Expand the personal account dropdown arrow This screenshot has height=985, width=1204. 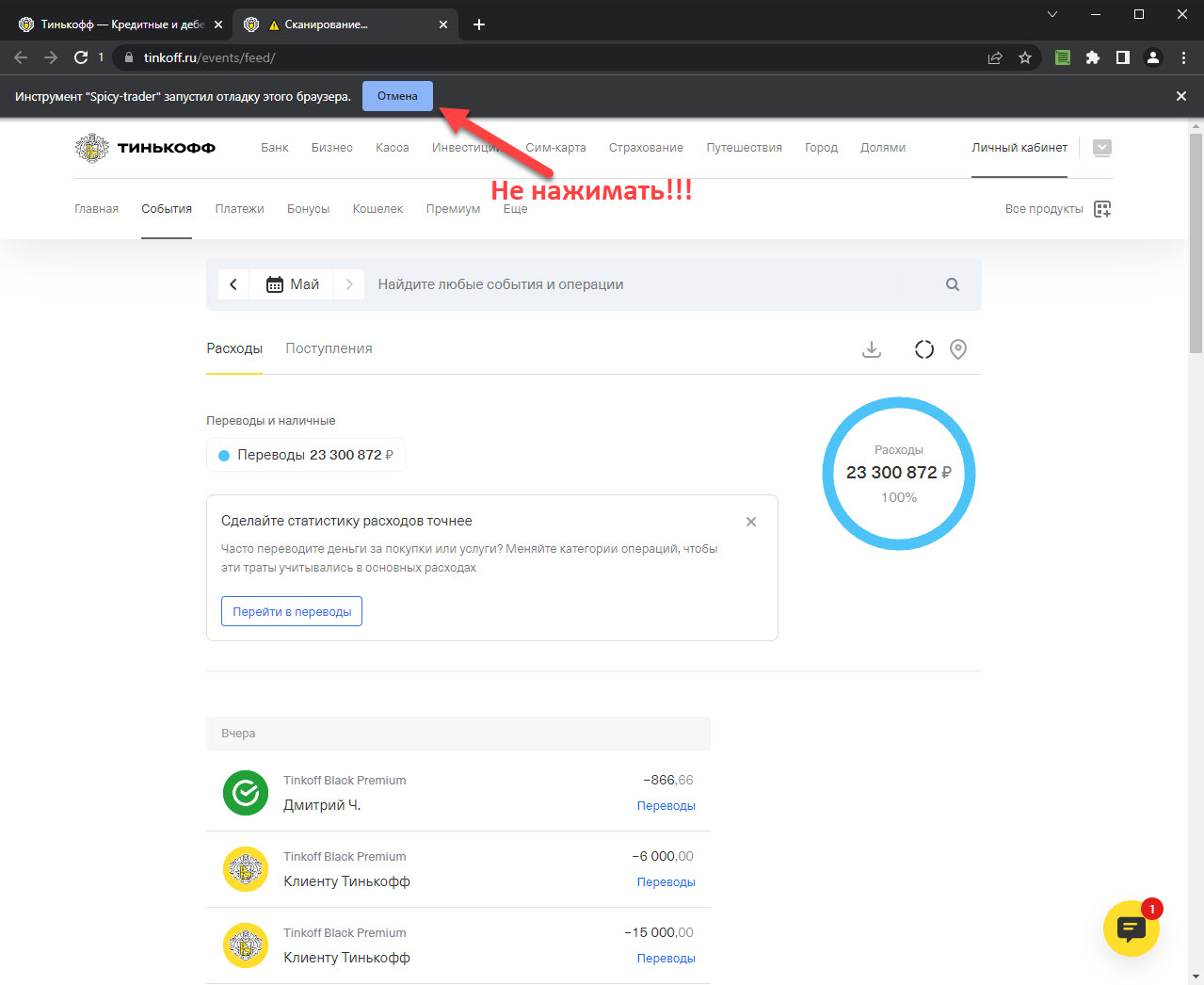point(1102,148)
